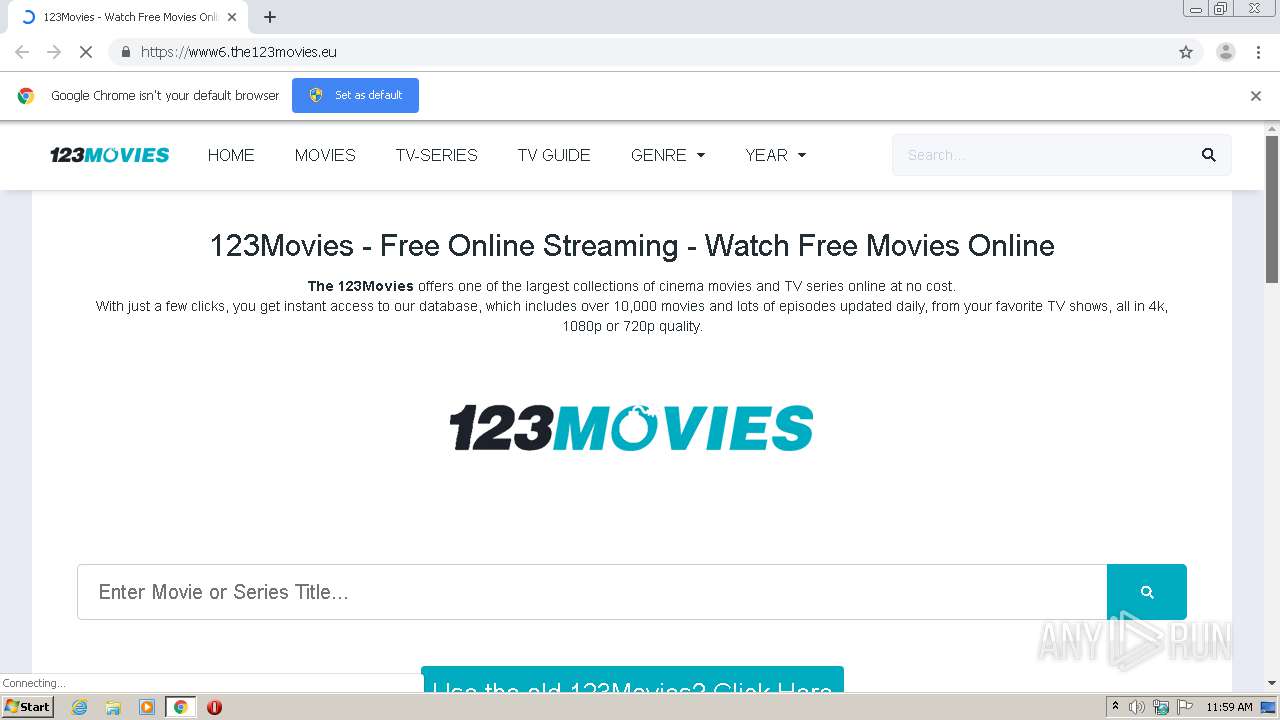This screenshot has height=720, width=1280.
Task: View site info via the padlock icon
Action: 125,52
